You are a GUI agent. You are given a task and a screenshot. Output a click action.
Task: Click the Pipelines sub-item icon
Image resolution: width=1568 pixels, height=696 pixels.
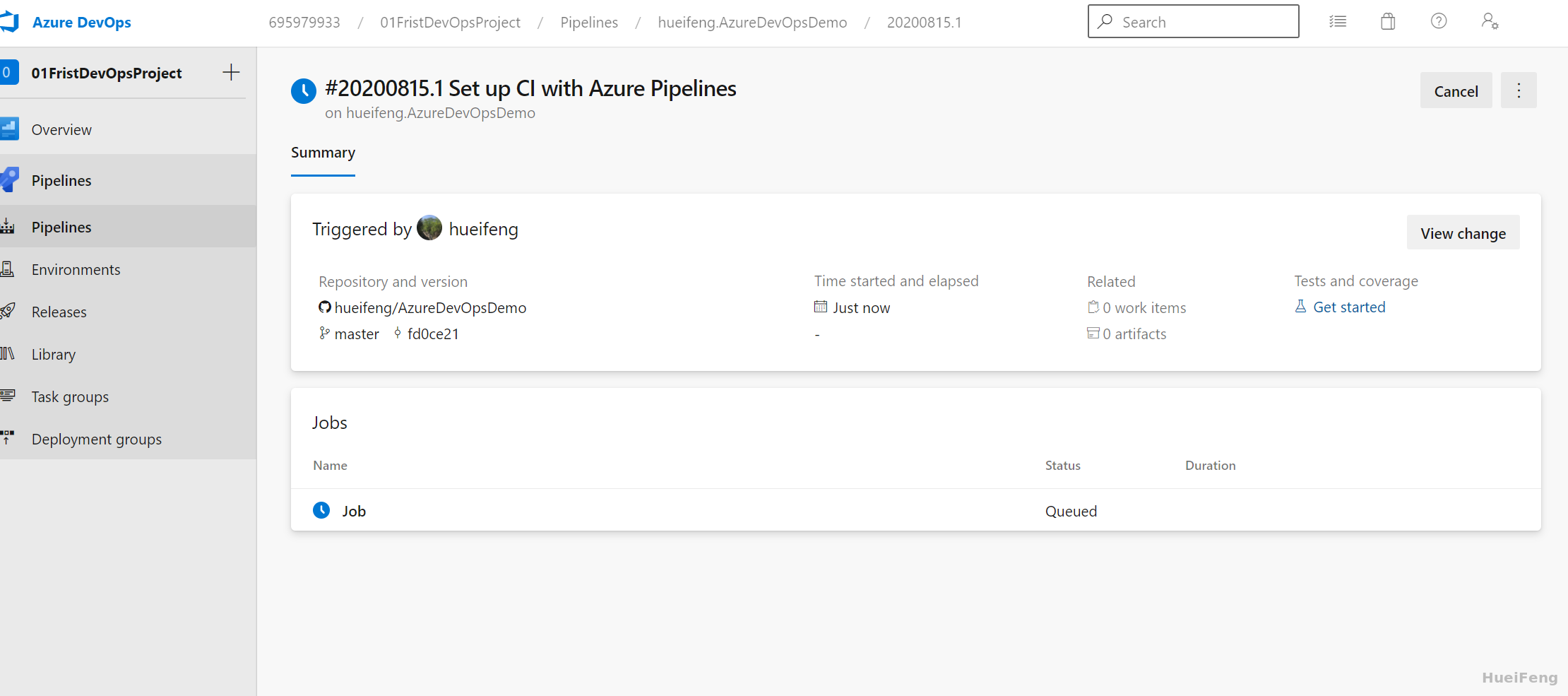pos(8,226)
